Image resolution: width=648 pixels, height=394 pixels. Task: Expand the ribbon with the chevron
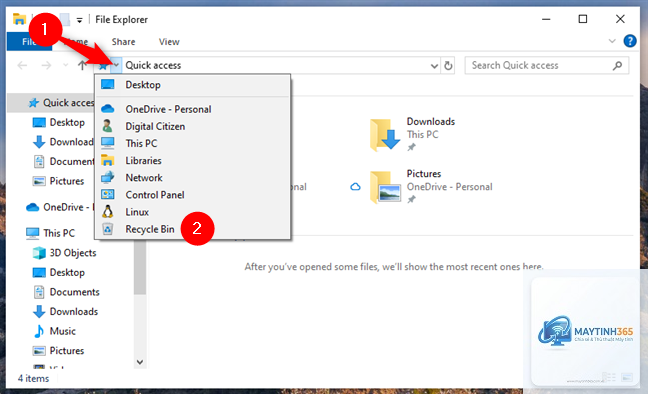tap(612, 41)
